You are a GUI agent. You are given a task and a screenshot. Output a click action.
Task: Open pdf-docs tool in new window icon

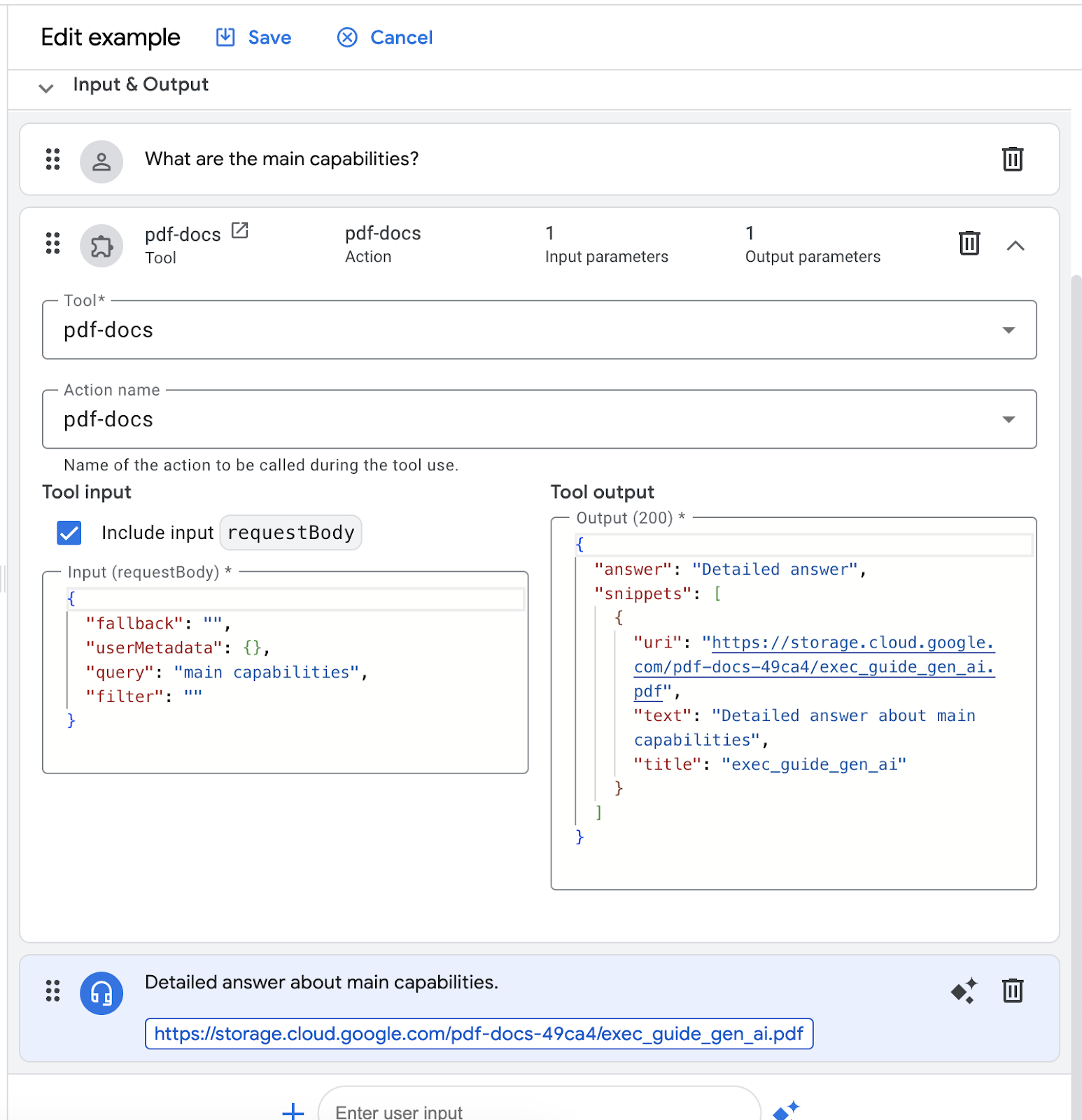pos(240,230)
